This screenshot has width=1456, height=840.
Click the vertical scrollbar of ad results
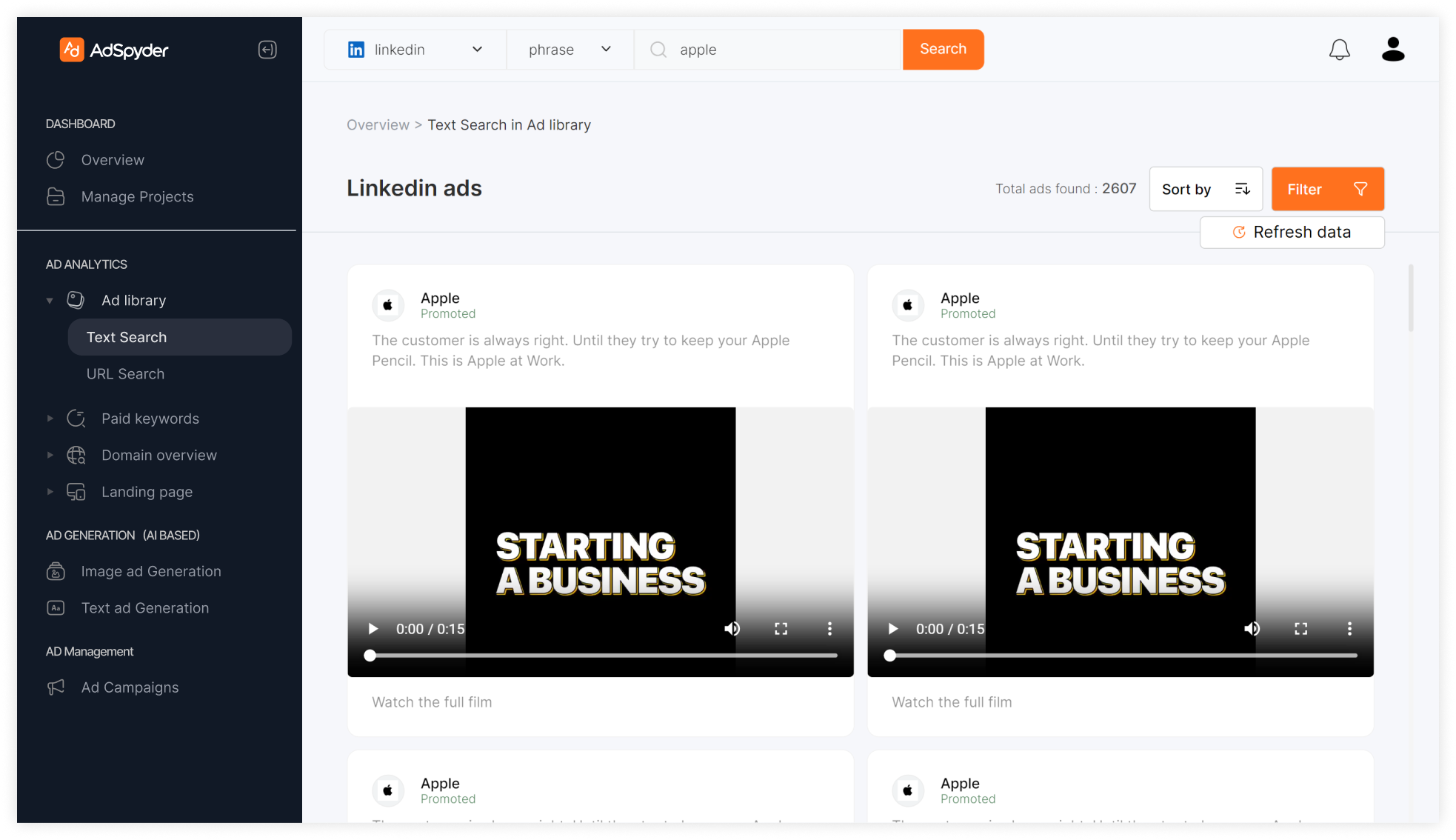(x=1410, y=299)
